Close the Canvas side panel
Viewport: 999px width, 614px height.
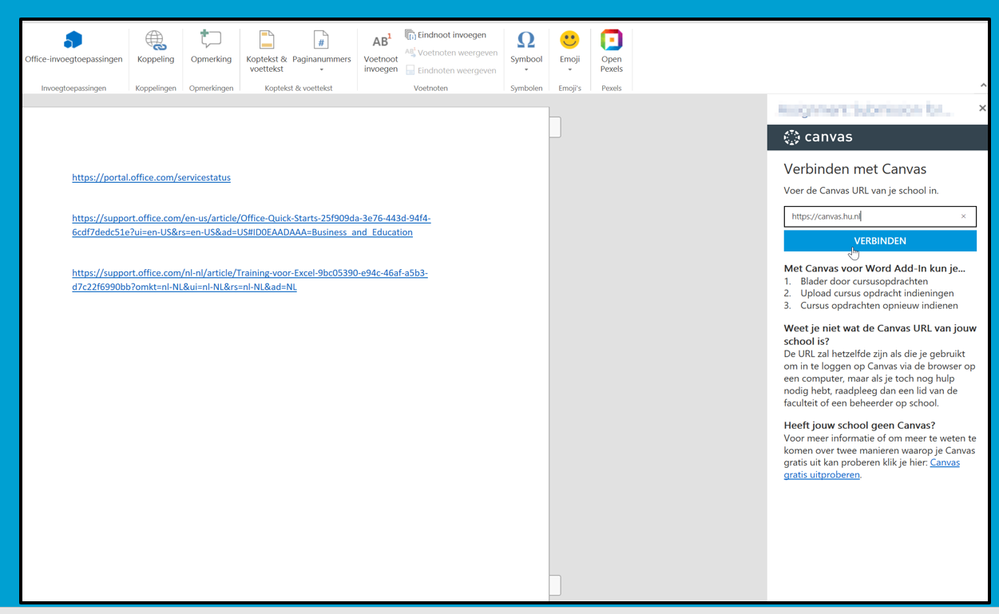click(x=982, y=108)
